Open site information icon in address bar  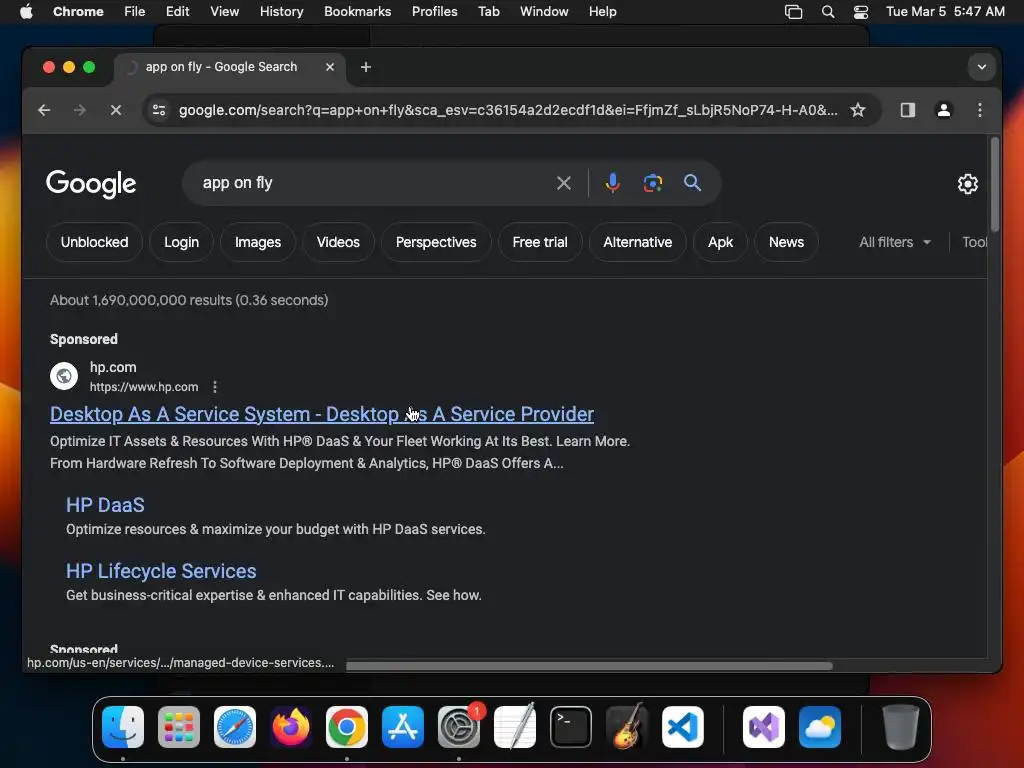[159, 110]
